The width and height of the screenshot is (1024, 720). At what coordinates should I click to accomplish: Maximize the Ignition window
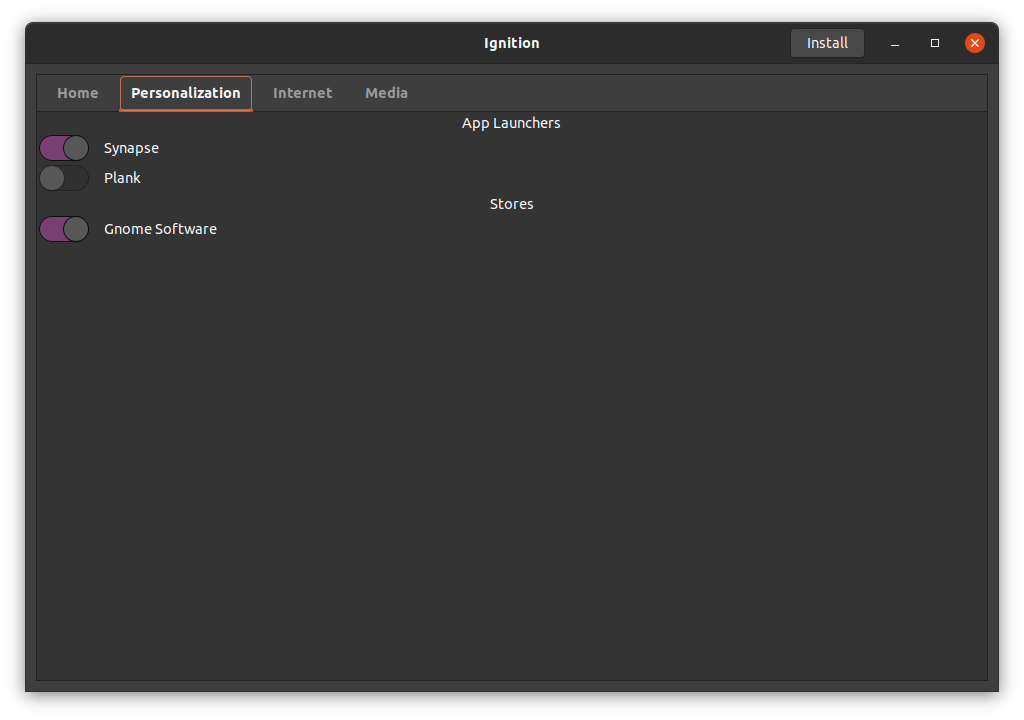[934, 43]
